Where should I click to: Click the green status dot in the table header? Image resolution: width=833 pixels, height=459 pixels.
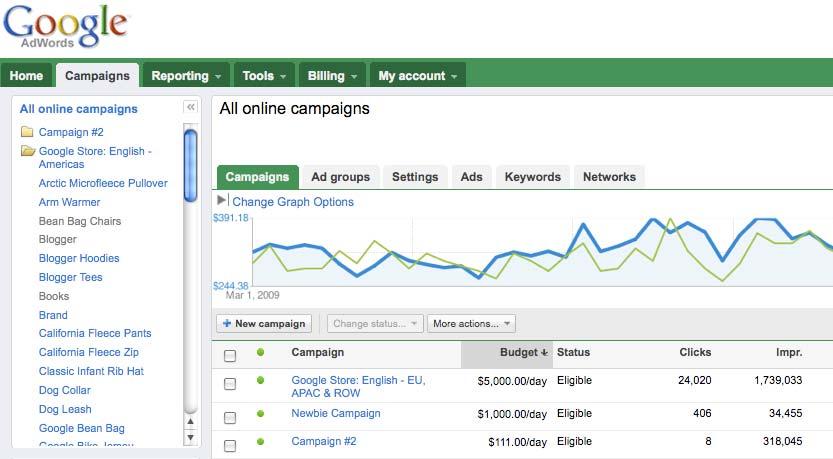[260, 352]
